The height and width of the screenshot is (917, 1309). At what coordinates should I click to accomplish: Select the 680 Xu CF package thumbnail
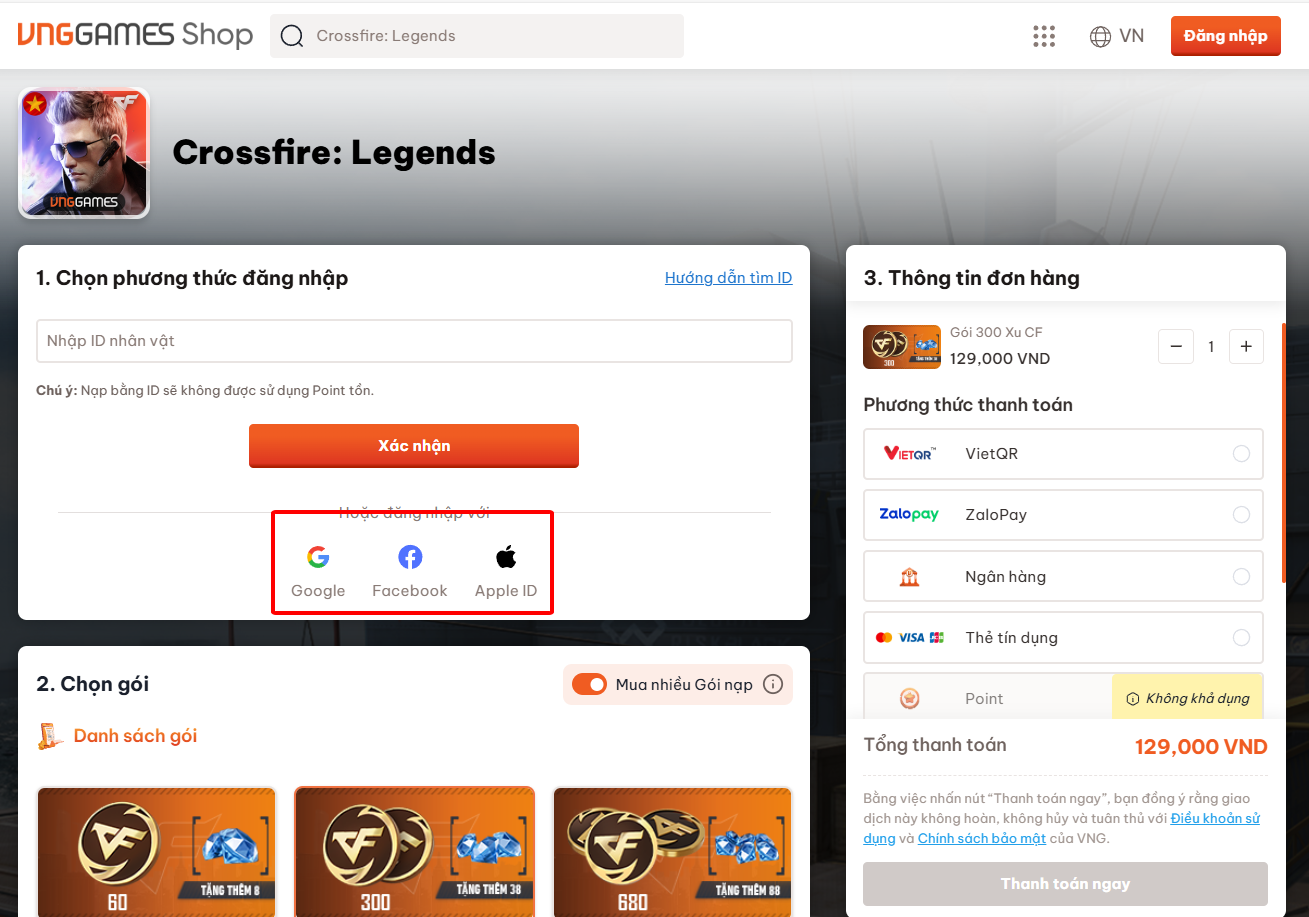673,851
